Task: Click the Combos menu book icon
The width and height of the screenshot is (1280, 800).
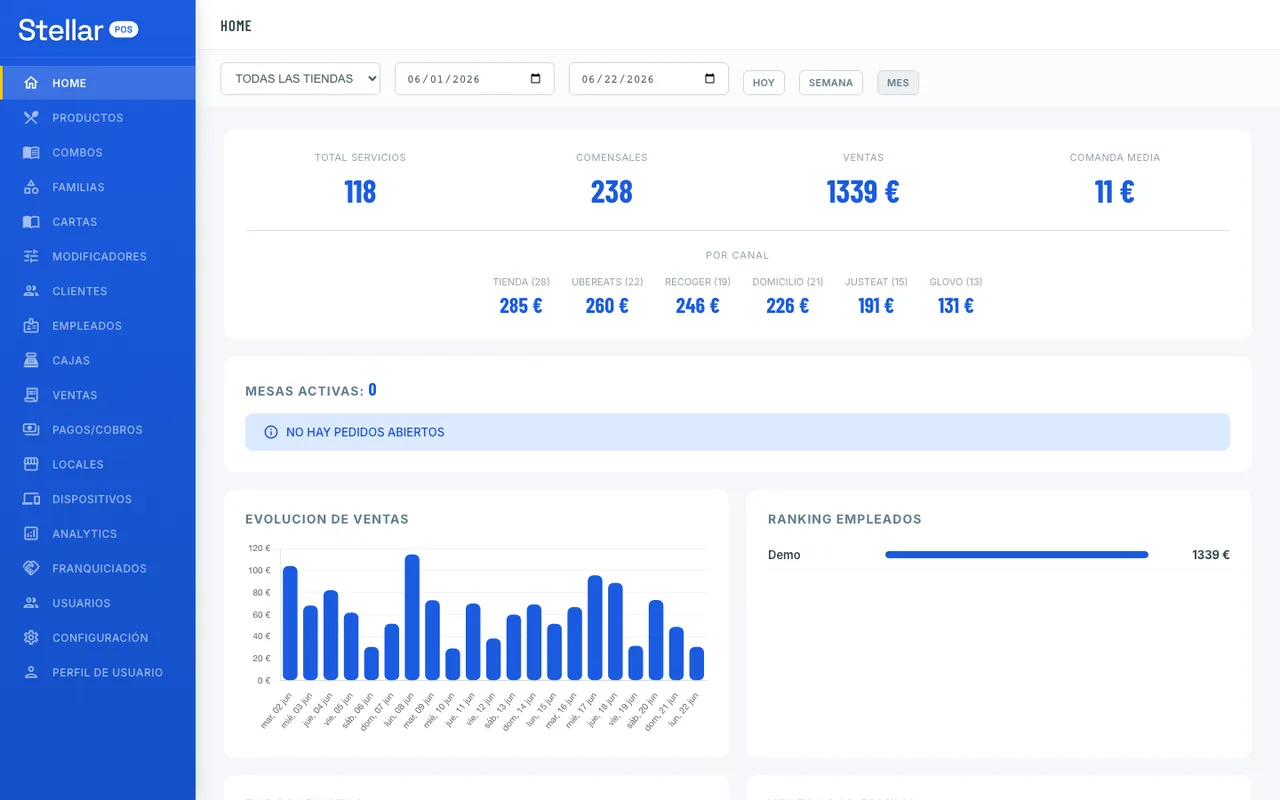Action: 31,152
